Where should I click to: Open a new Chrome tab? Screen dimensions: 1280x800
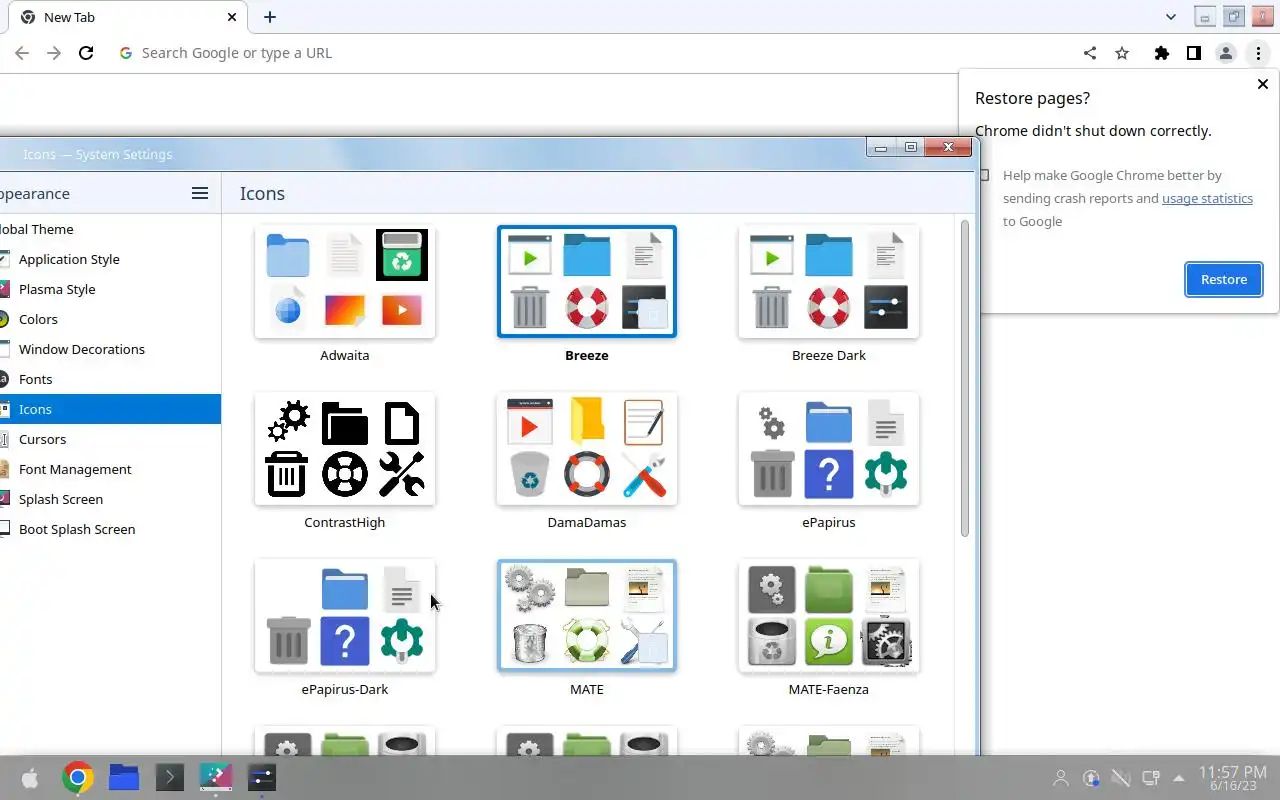point(270,17)
